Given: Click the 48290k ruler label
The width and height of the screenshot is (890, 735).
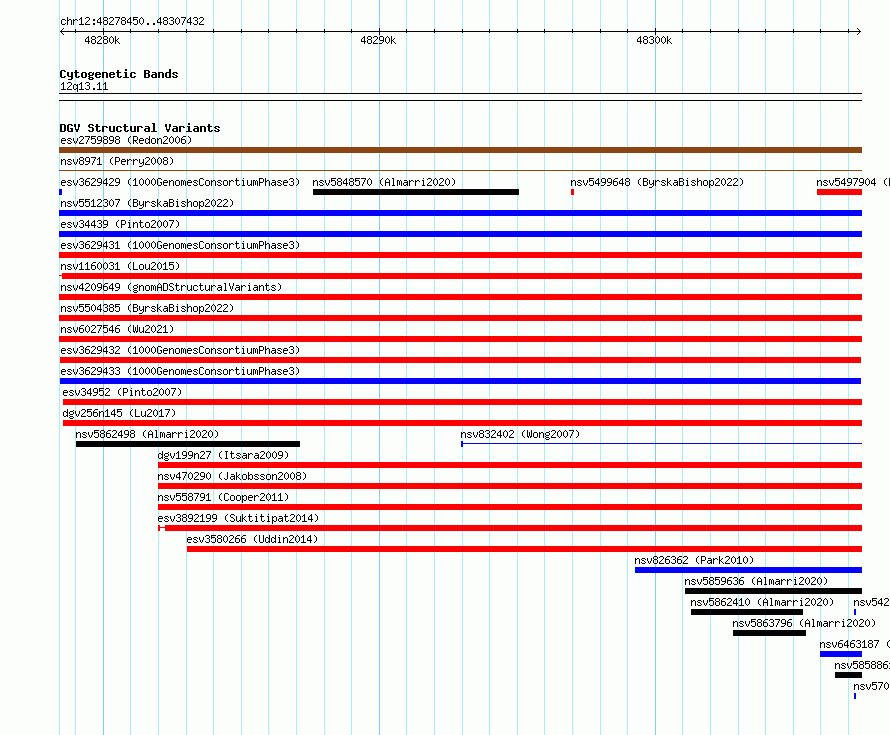Looking at the screenshot, I should click(x=378, y=40).
